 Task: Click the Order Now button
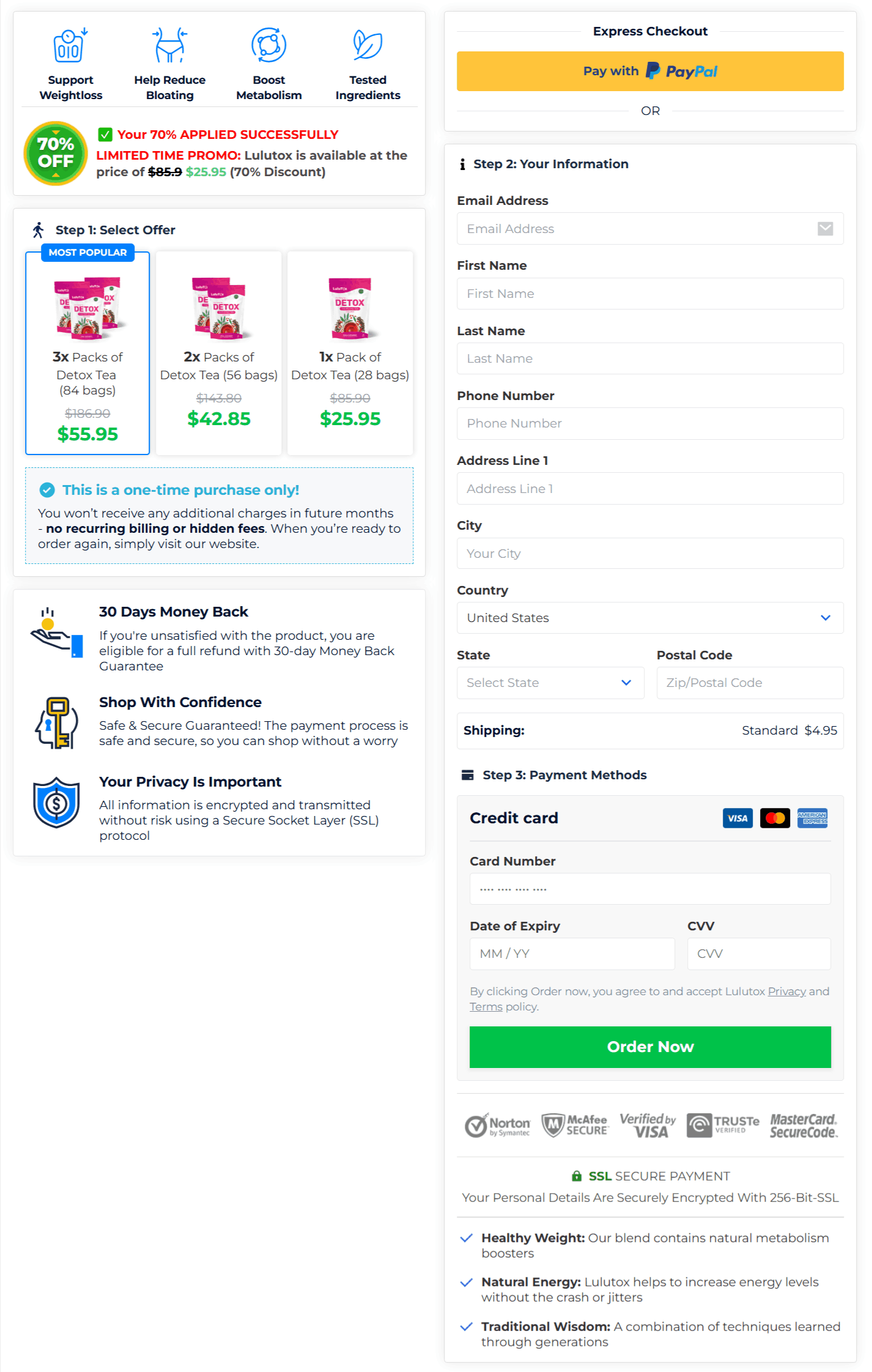tap(650, 1047)
